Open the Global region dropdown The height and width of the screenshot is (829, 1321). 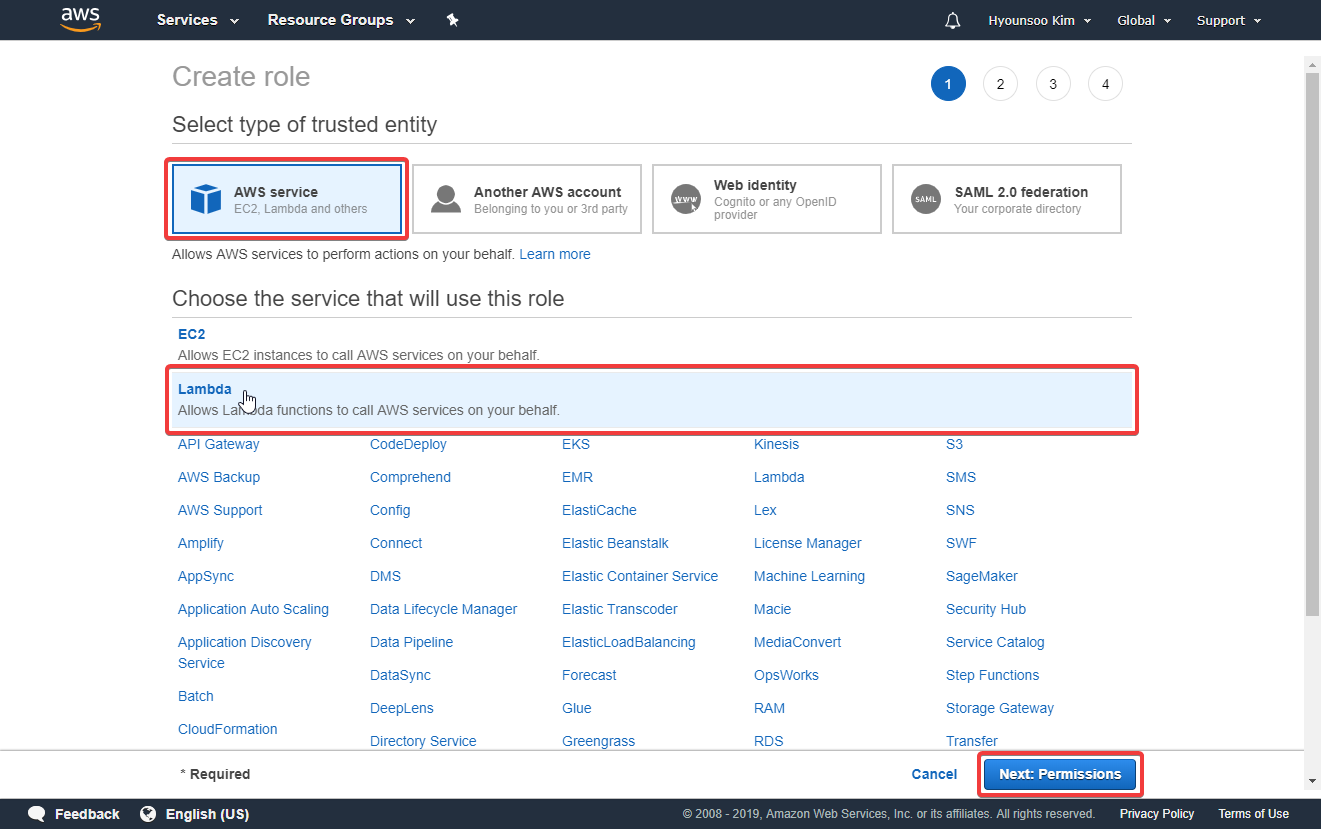[1143, 20]
